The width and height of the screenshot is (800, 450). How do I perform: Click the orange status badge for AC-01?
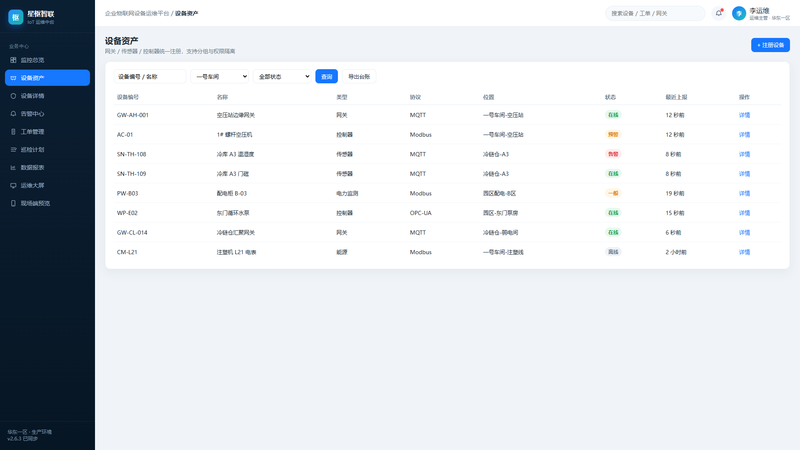click(x=613, y=135)
